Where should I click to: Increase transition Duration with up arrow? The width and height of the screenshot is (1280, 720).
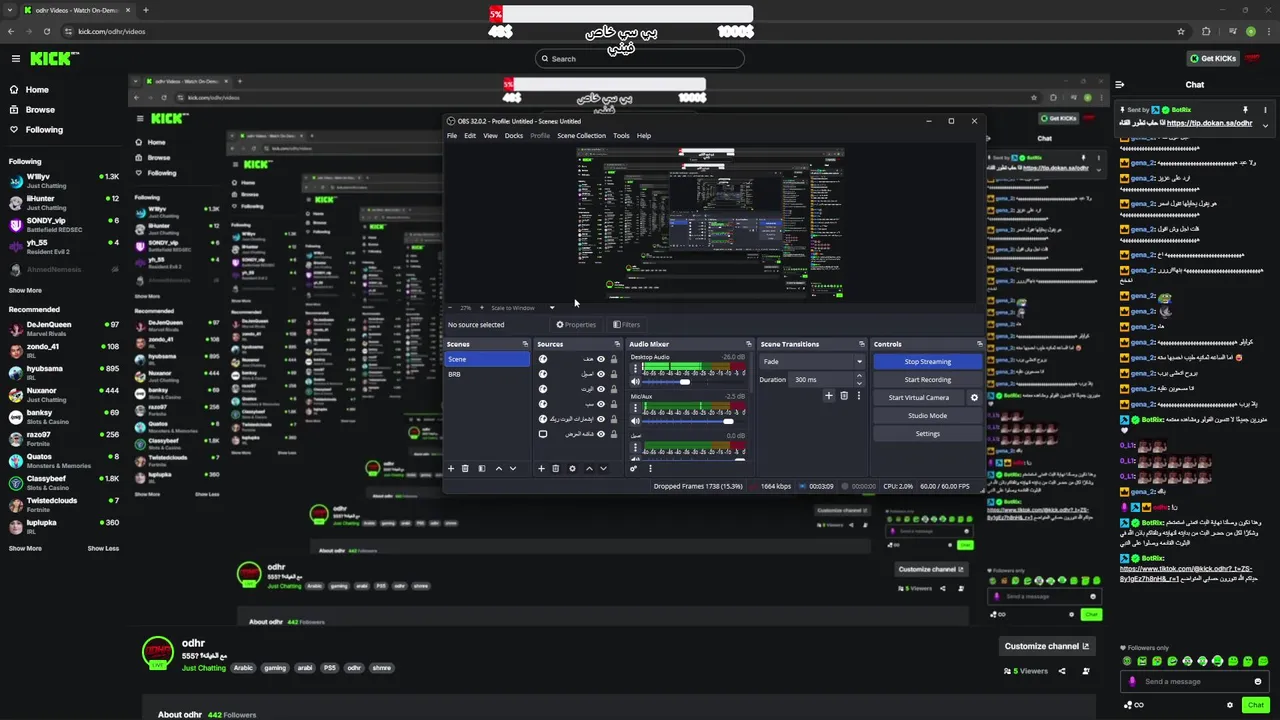click(x=858, y=376)
